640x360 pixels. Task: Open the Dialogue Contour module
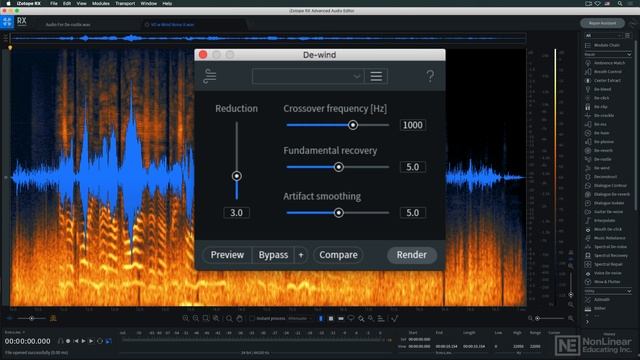click(x=610, y=186)
